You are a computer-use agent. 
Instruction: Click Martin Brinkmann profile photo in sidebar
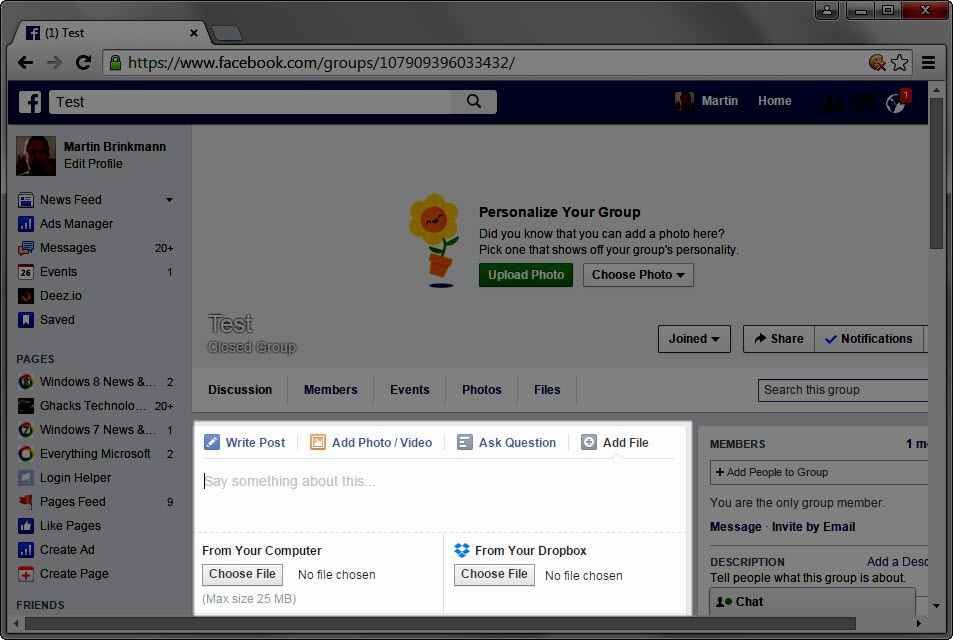36,156
